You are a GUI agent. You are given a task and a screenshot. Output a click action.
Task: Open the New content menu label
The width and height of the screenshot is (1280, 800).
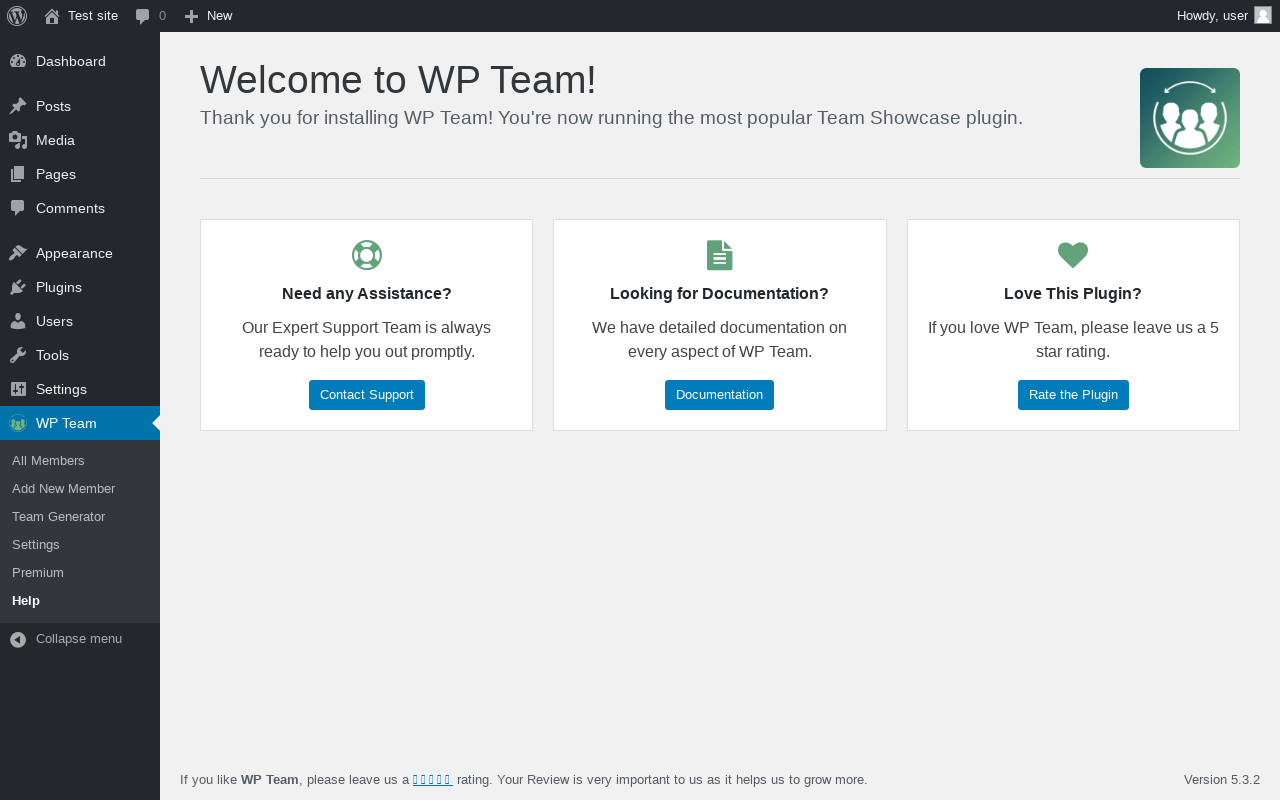point(220,16)
